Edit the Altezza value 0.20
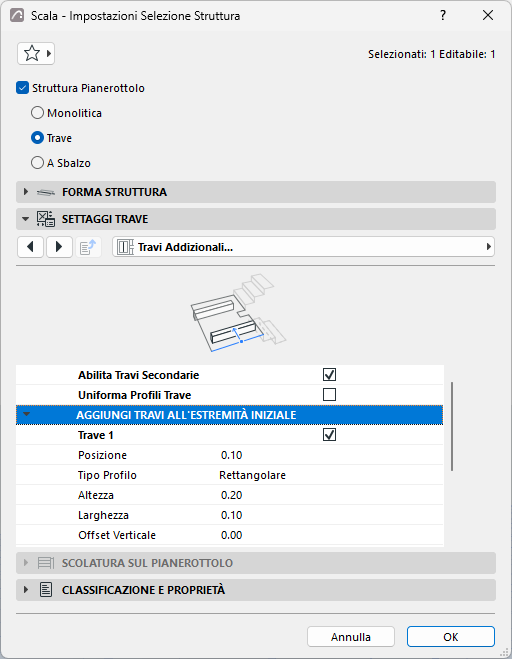The width and height of the screenshot is (512, 659). coord(232,495)
